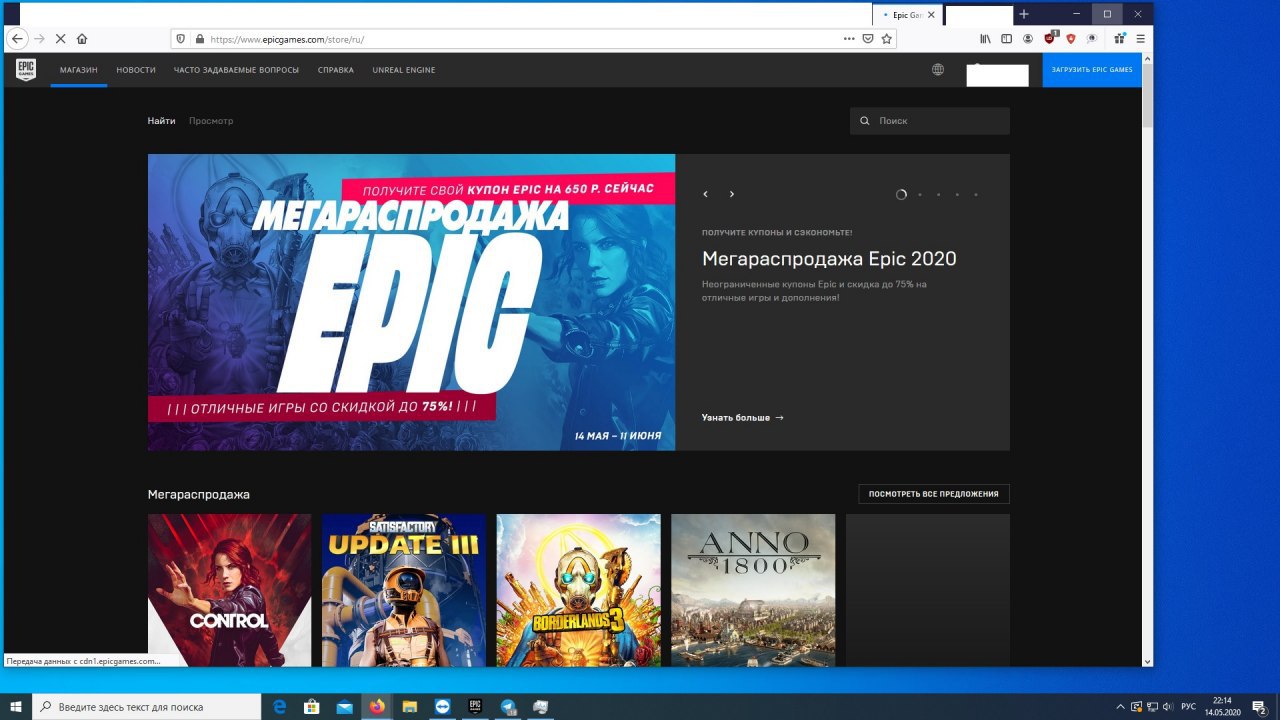The width and height of the screenshot is (1280, 720).
Task: Select the second carousel dot indicator
Action: pyautogui.click(x=920, y=195)
